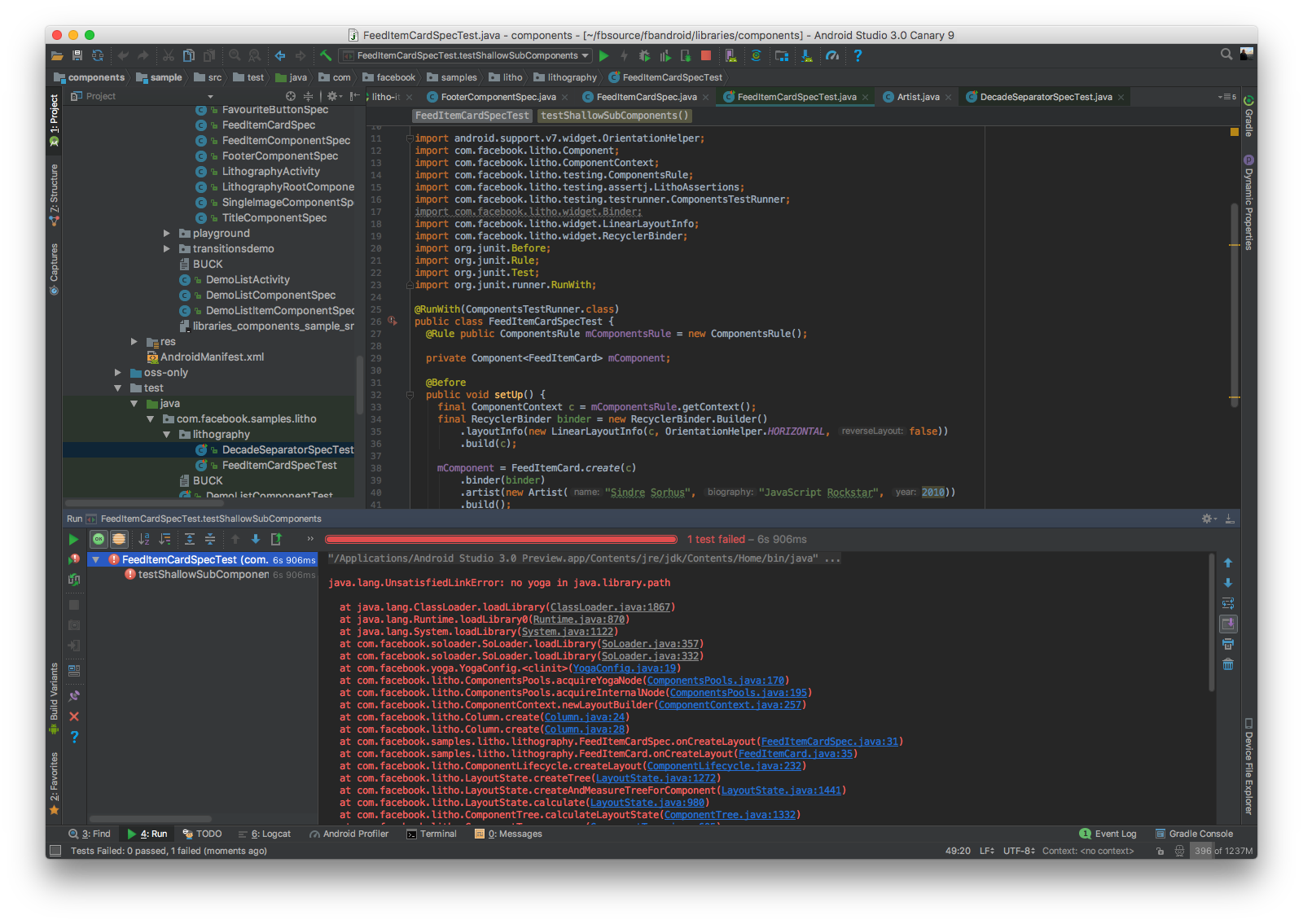Click the red X close icon in Run sidebar
1303x924 pixels.
74,716
